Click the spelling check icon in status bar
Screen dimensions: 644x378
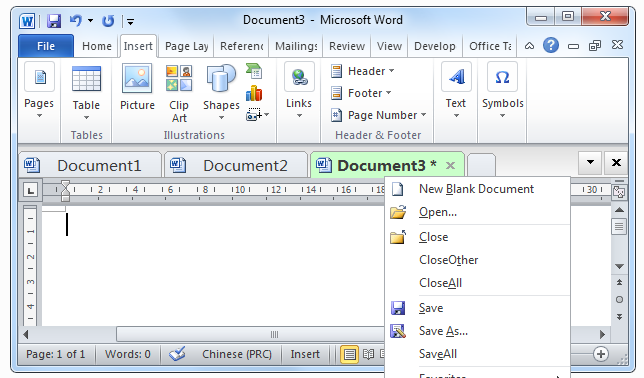177,353
